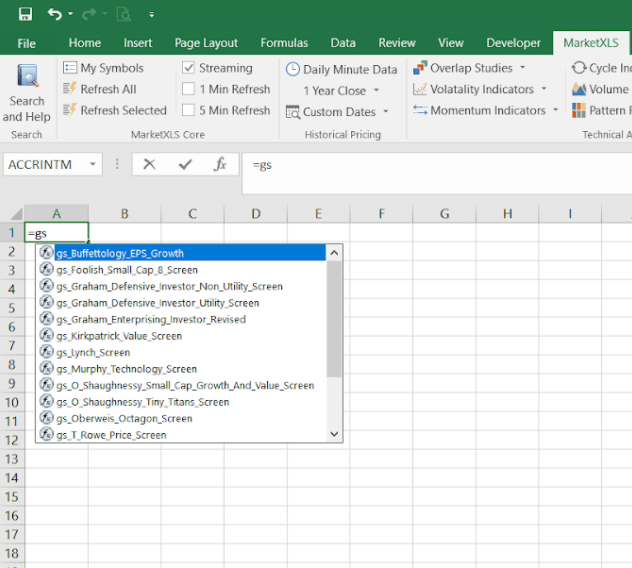Viewport: 632px width, 568px height.
Task: Uncheck the Streaming checkbox
Action: [x=188, y=67]
